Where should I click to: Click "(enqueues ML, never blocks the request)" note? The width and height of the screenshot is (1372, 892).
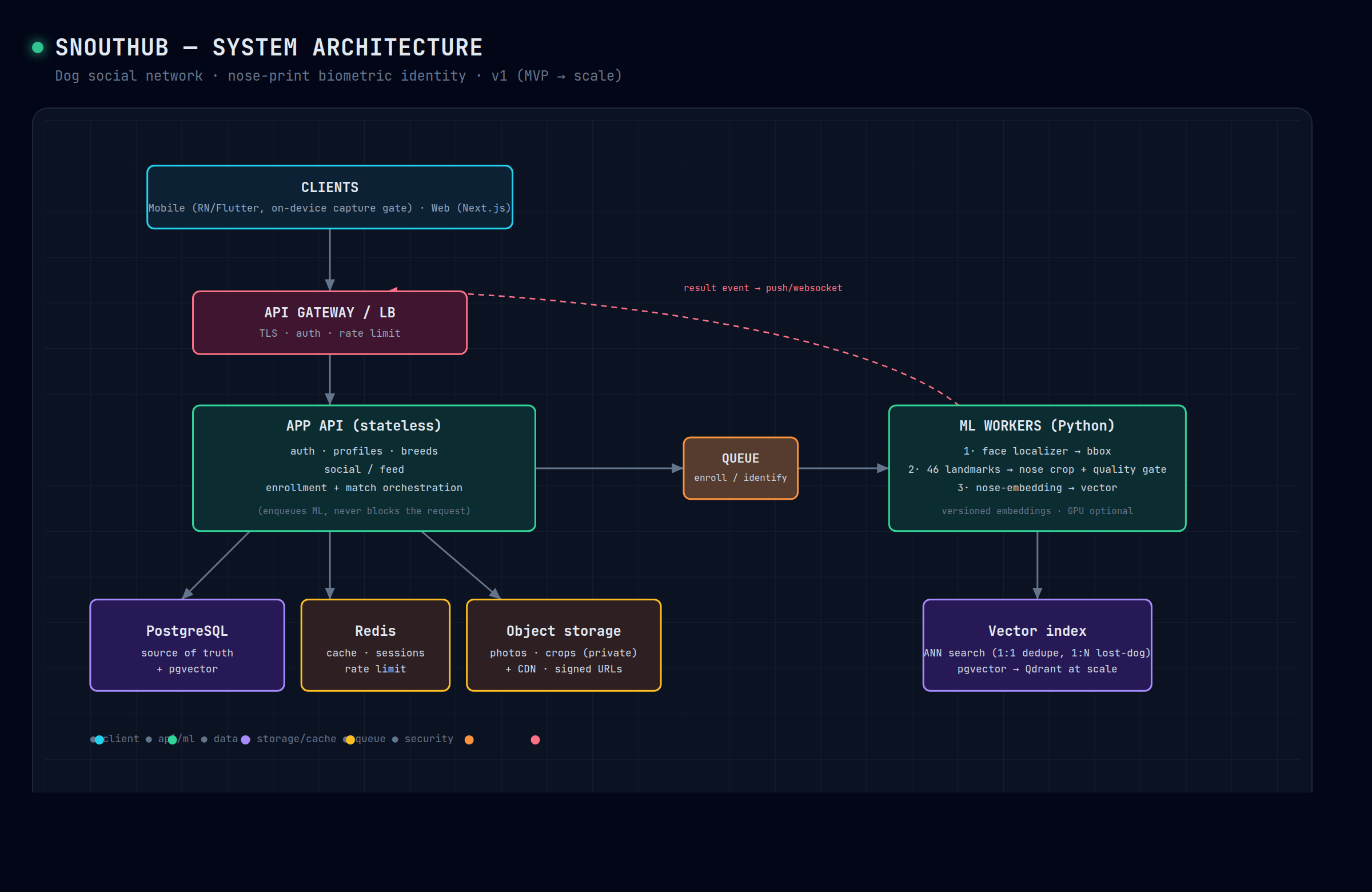click(x=364, y=511)
